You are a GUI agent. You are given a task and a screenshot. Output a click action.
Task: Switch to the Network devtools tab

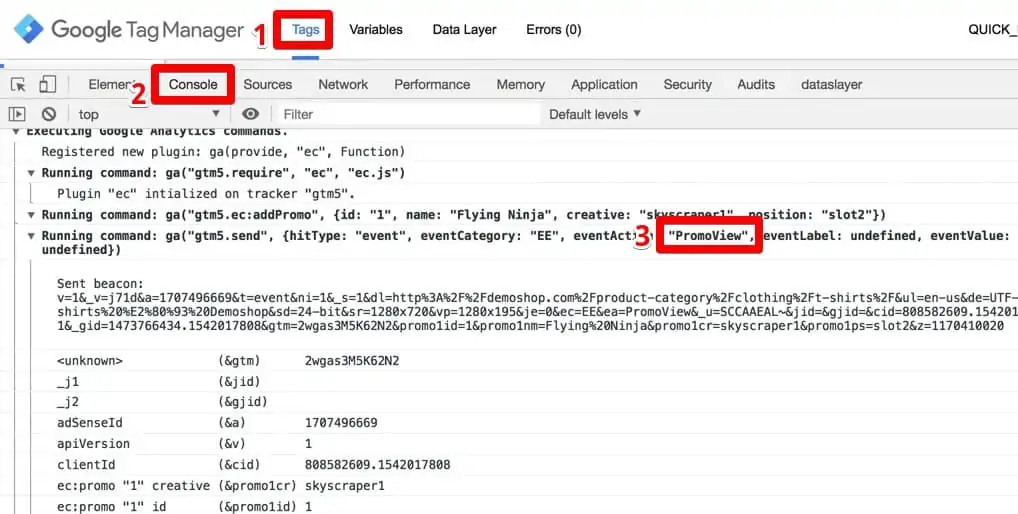(343, 85)
